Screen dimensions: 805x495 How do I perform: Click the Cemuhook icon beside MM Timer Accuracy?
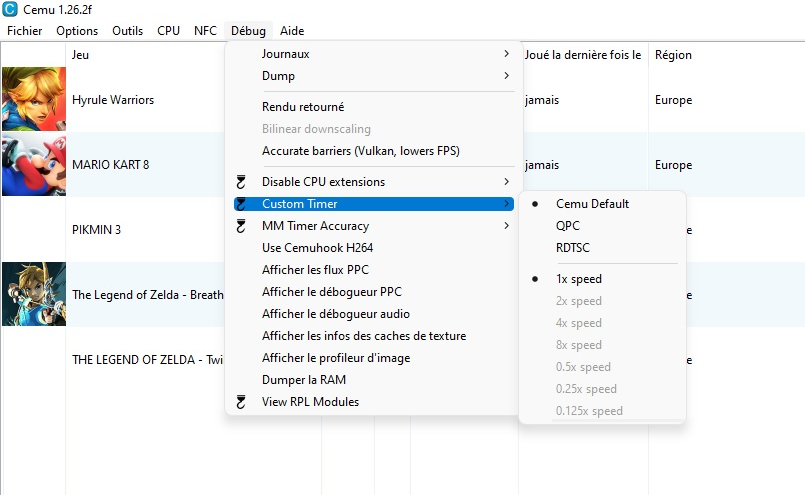(x=240, y=226)
